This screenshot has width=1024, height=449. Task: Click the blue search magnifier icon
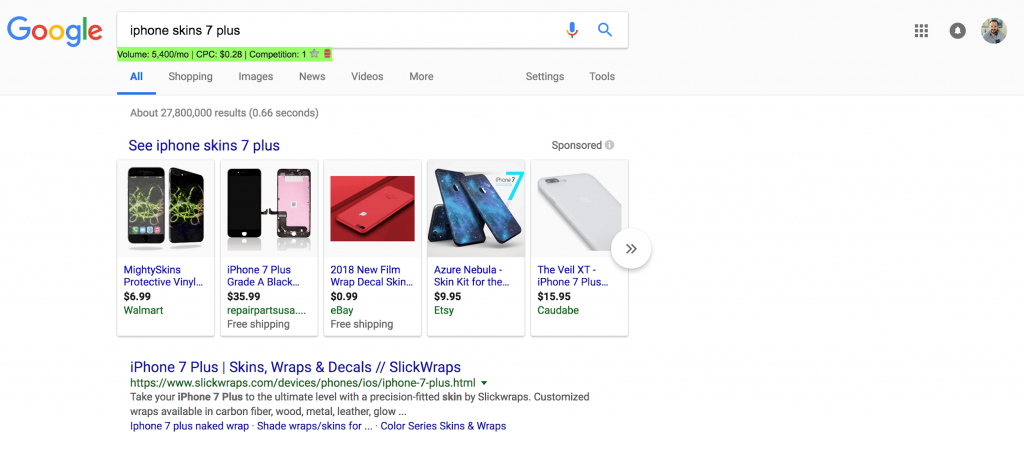[x=605, y=30]
